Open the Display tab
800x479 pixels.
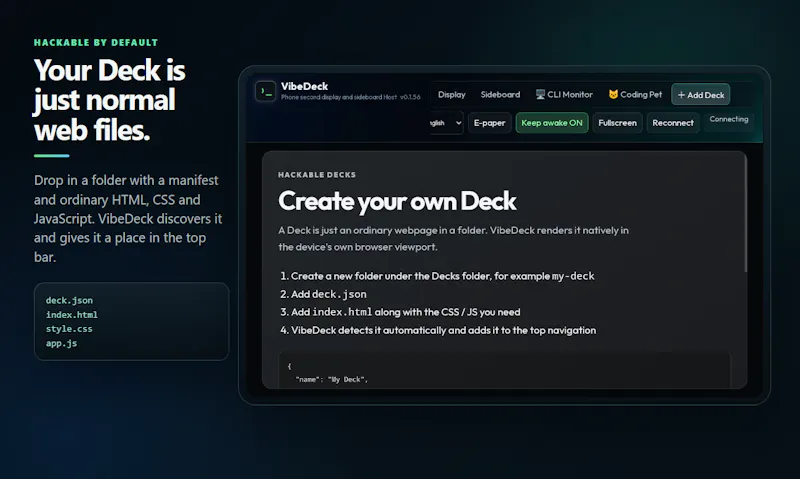click(452, 94)
